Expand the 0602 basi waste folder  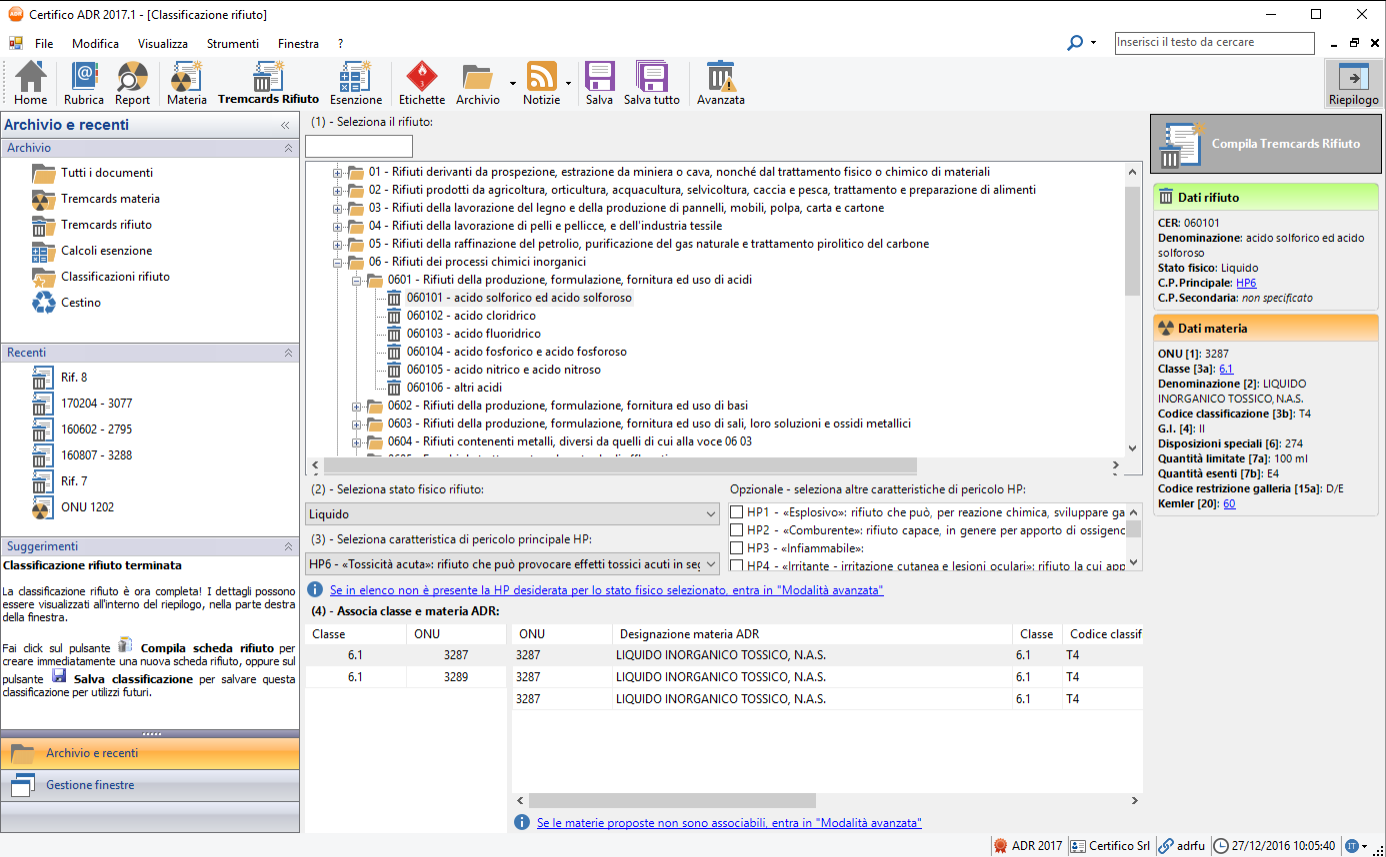(x=357, y=406)
